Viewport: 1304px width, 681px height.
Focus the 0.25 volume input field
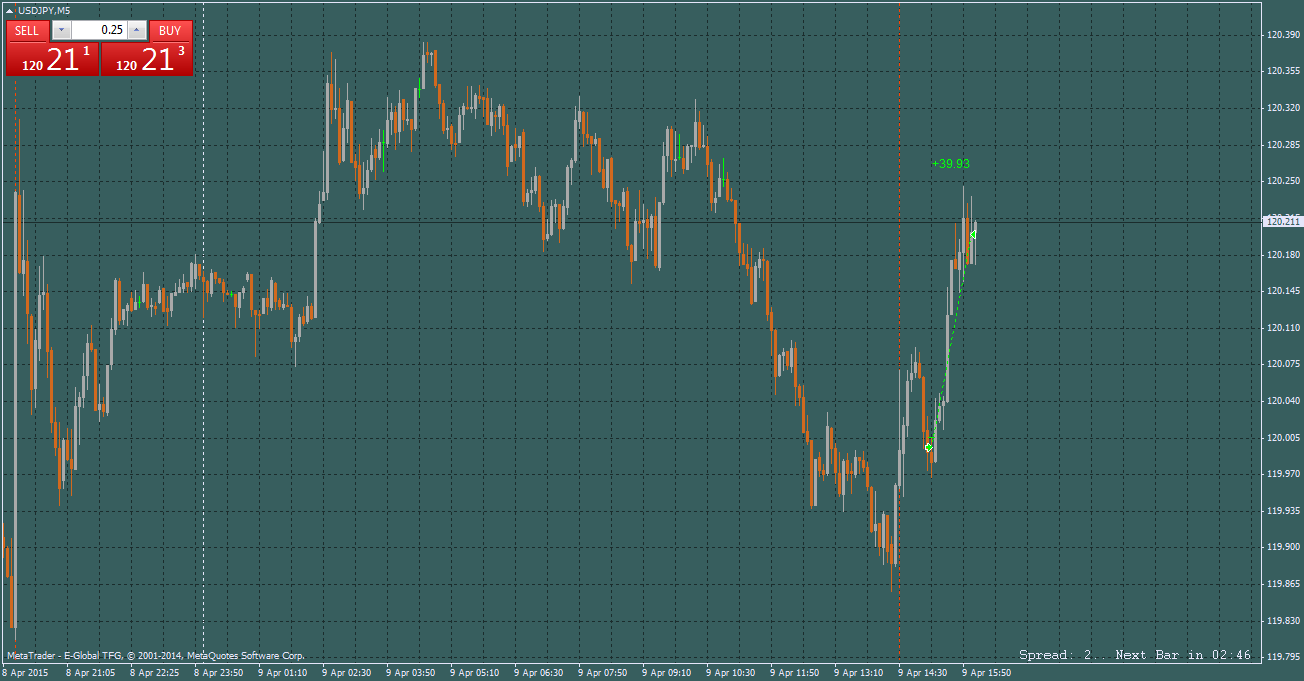[99, 31]
